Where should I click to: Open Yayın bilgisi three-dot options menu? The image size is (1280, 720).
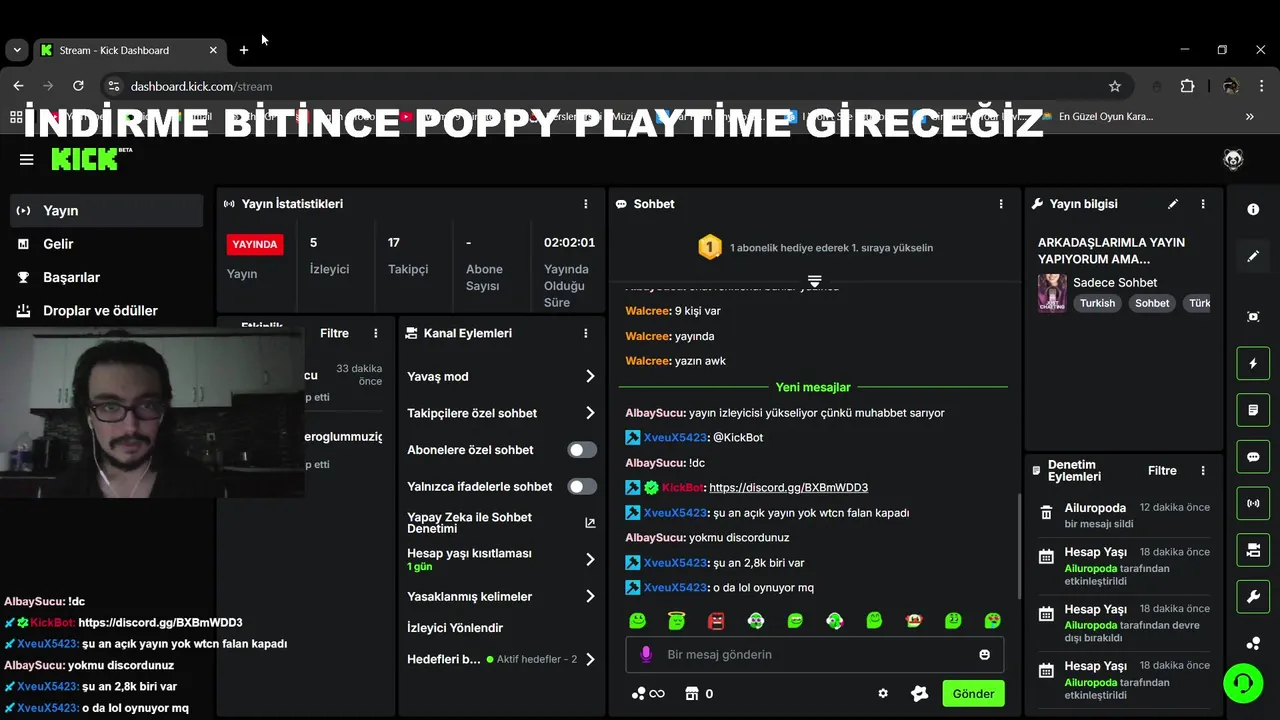pos(1203,204)
